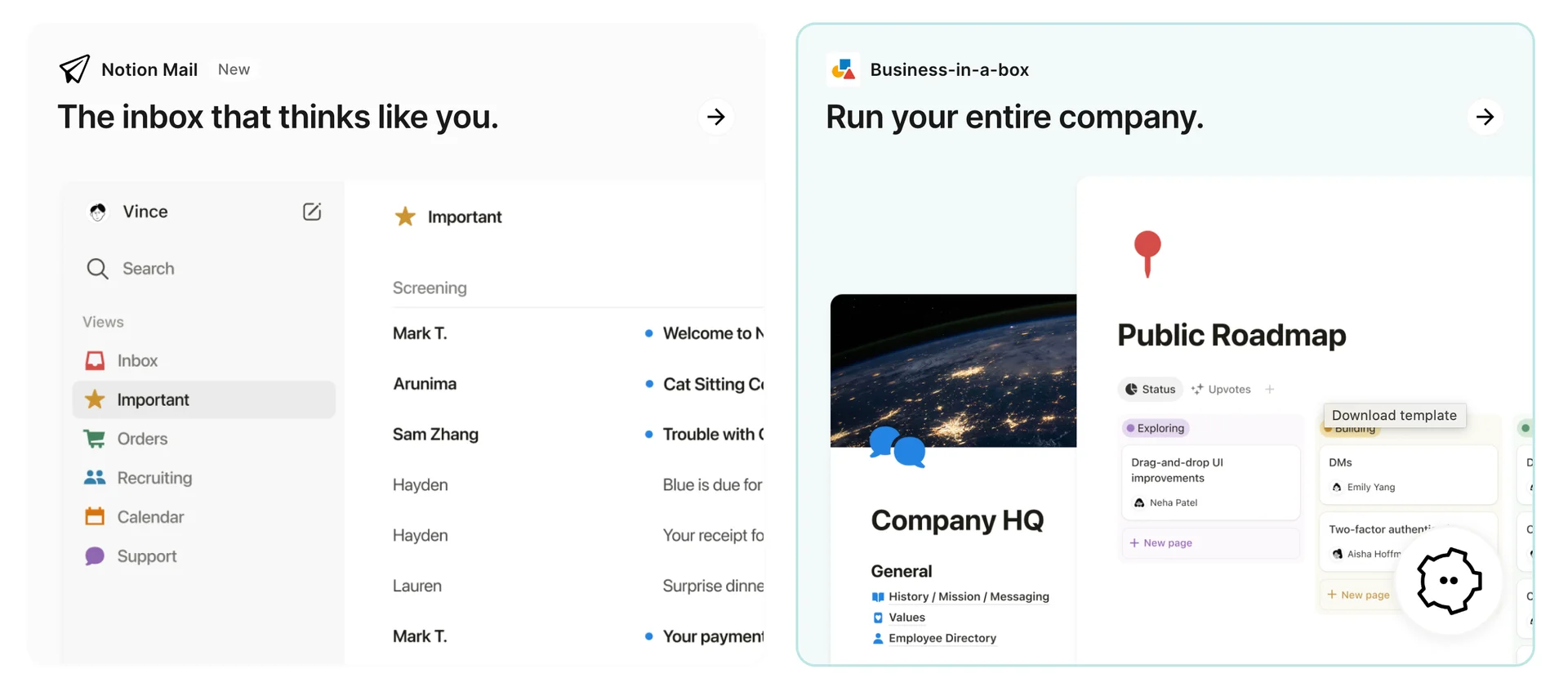Open the Recruiting view
Viewport: 1568px width, 696px height.
click(154, 478)
